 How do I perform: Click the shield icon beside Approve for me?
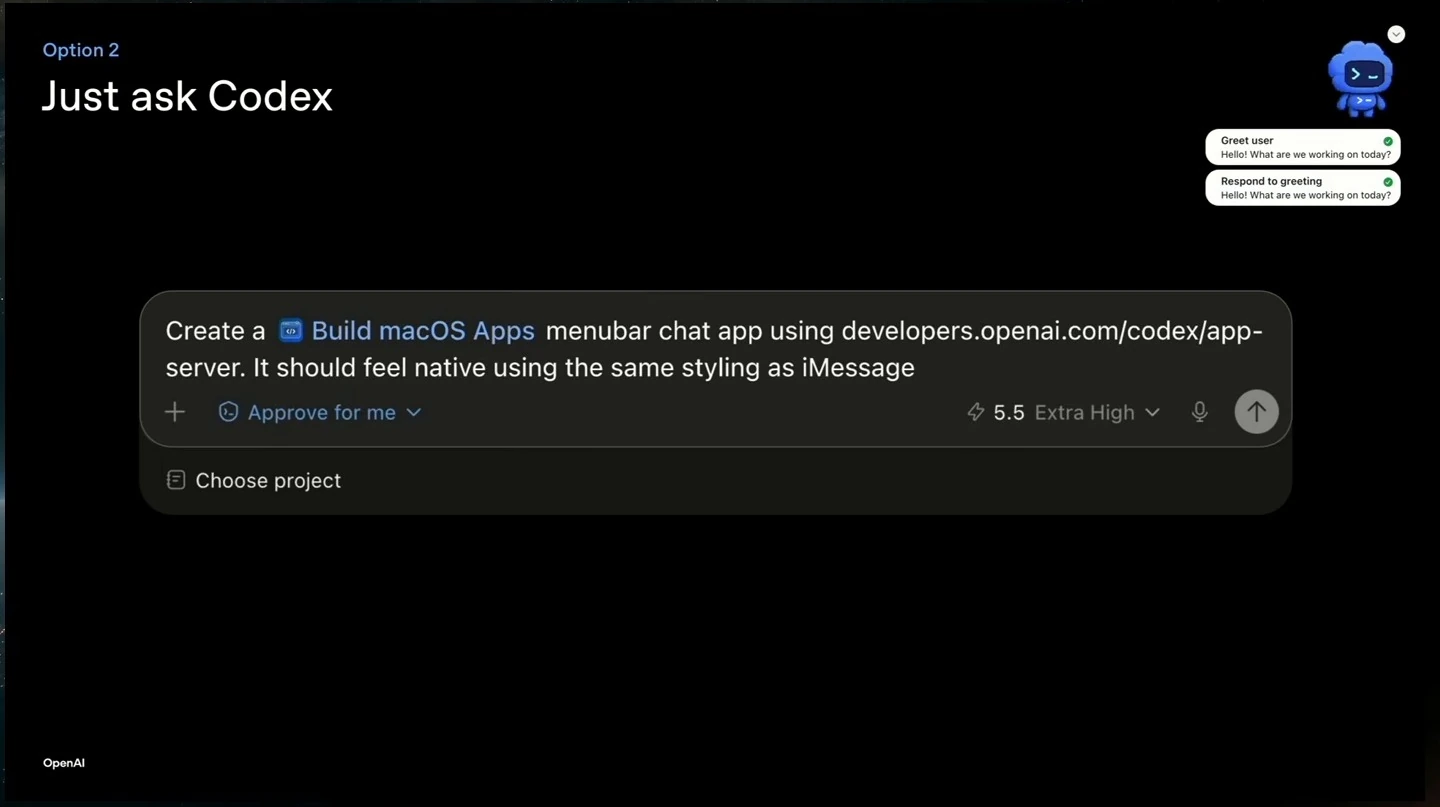228,412
